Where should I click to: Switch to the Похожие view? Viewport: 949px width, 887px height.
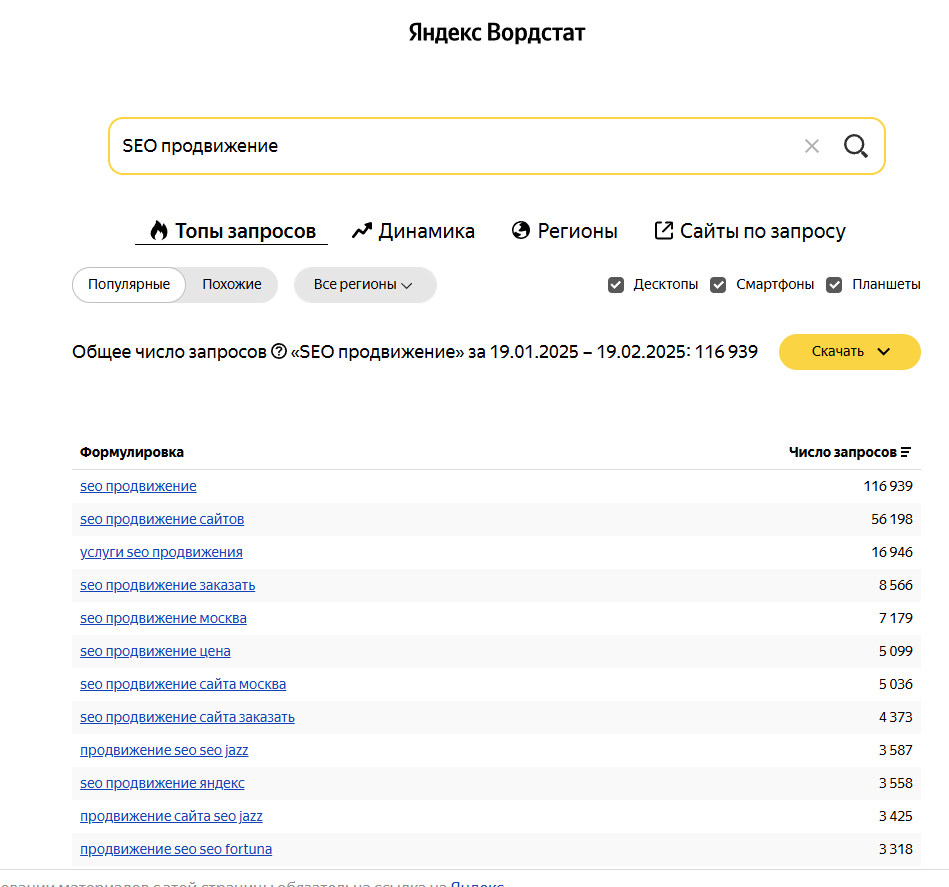pyautogui.click(x=231, y=284)
